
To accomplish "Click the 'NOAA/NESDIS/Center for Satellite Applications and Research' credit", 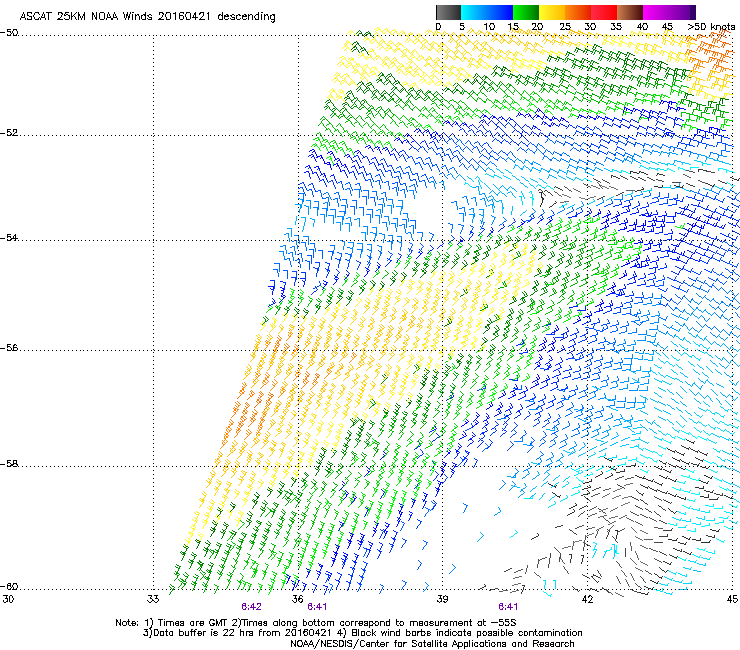I will point(432,644).
